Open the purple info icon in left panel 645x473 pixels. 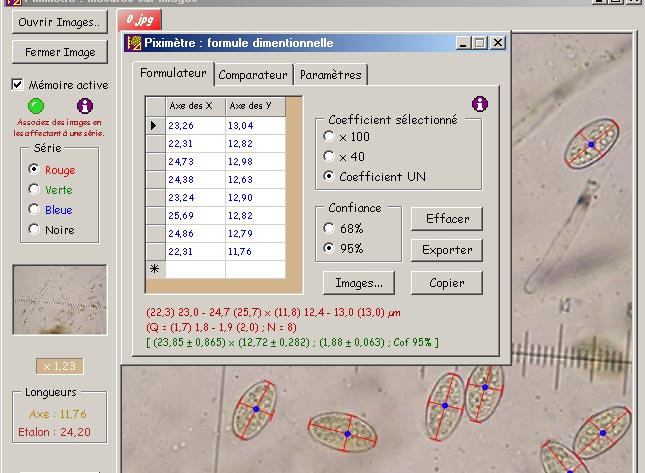tap(85, 106)
